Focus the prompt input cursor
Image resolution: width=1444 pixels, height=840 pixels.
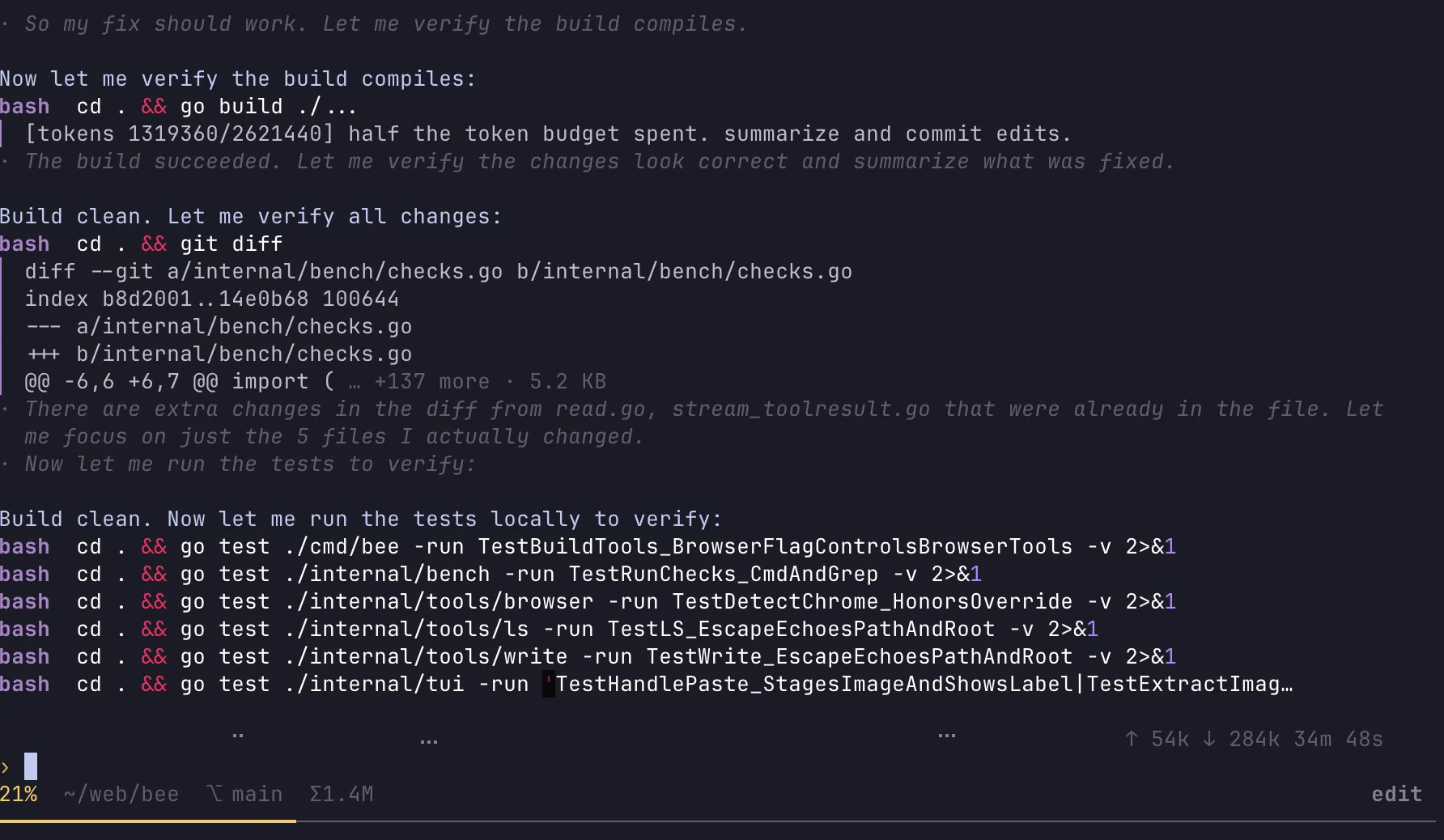(31, 766)
